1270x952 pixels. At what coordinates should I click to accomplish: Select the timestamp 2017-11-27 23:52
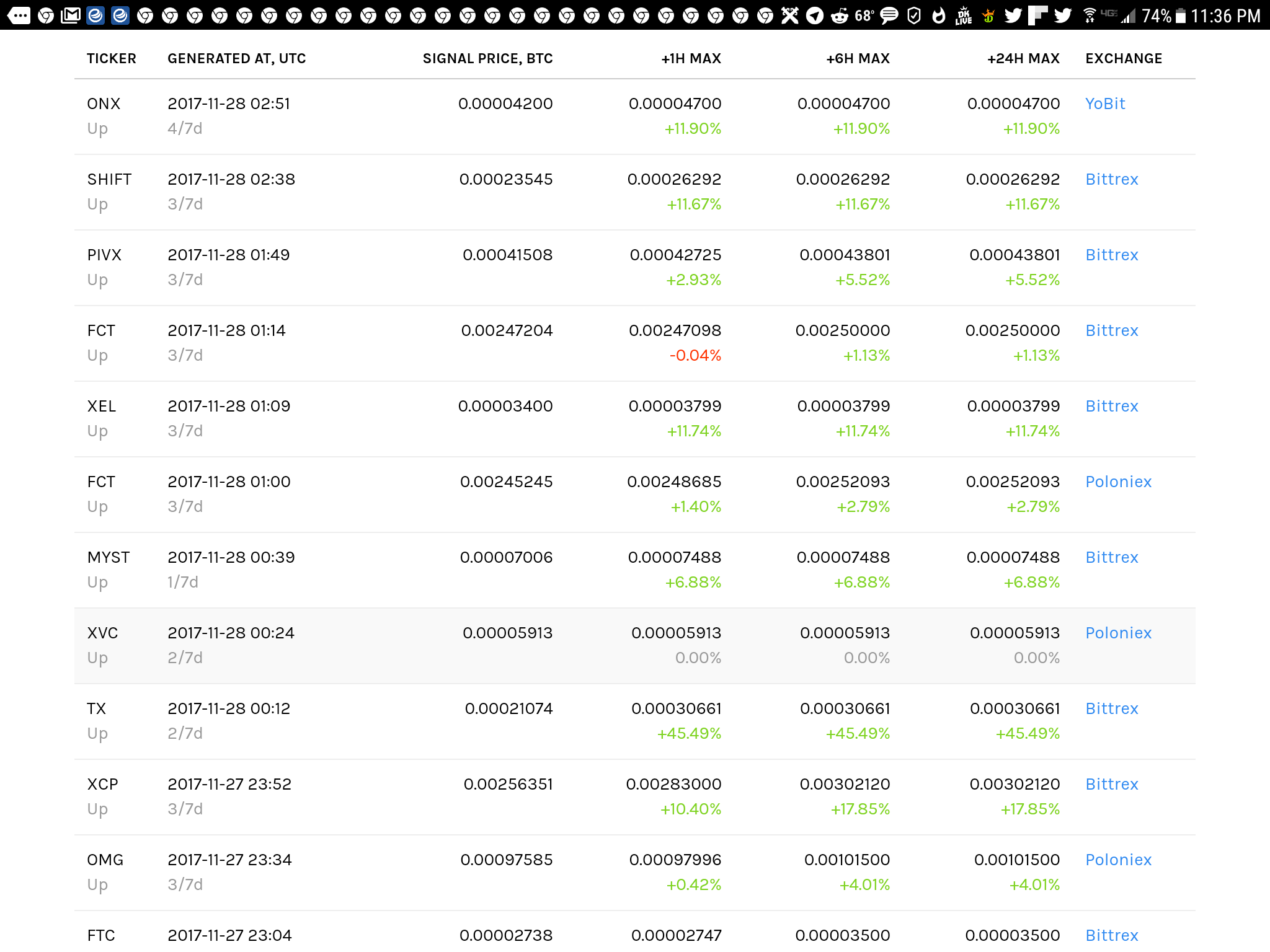[229, 784]
